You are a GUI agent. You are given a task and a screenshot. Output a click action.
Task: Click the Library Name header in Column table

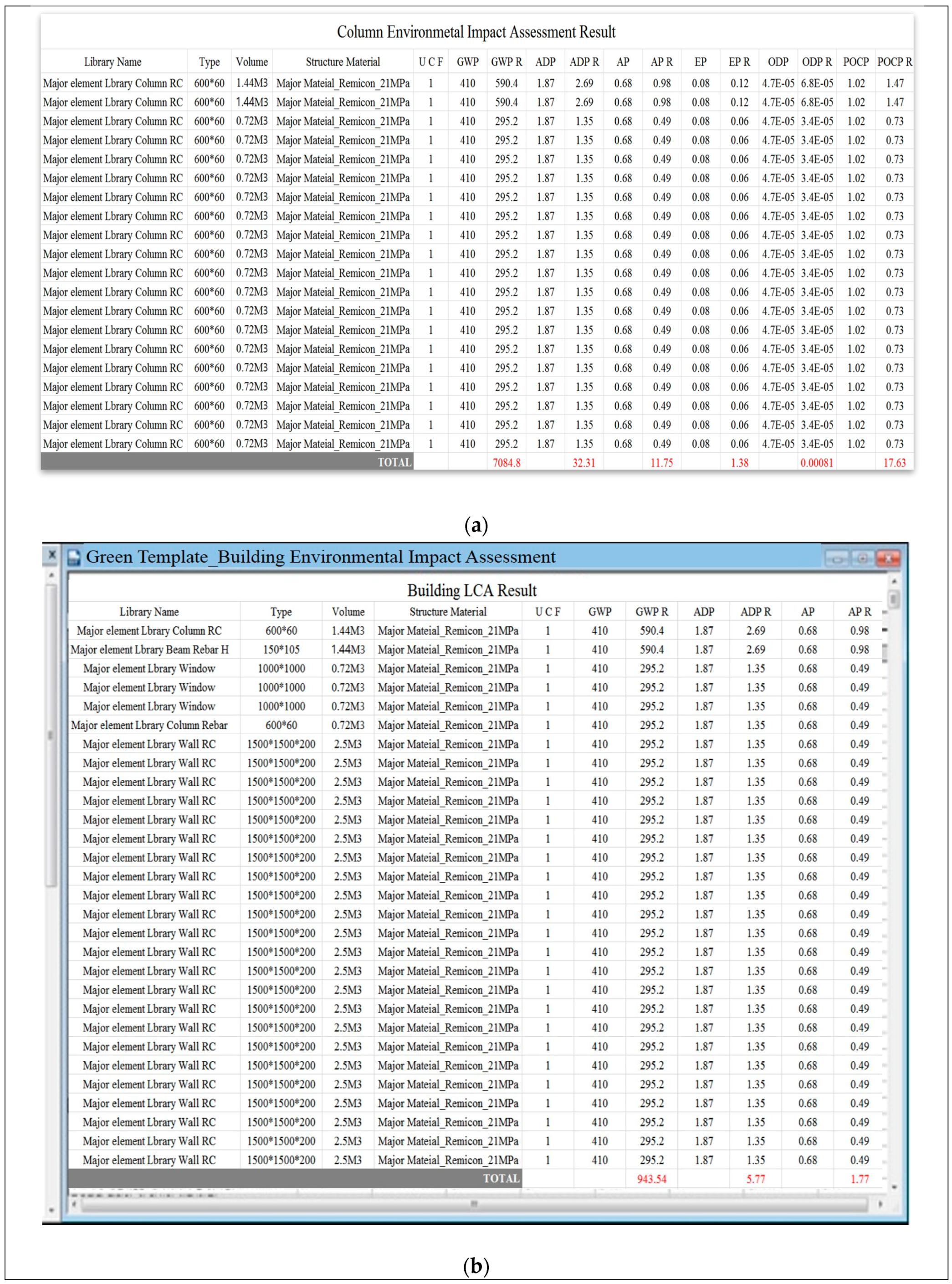[x=113, y=61]
